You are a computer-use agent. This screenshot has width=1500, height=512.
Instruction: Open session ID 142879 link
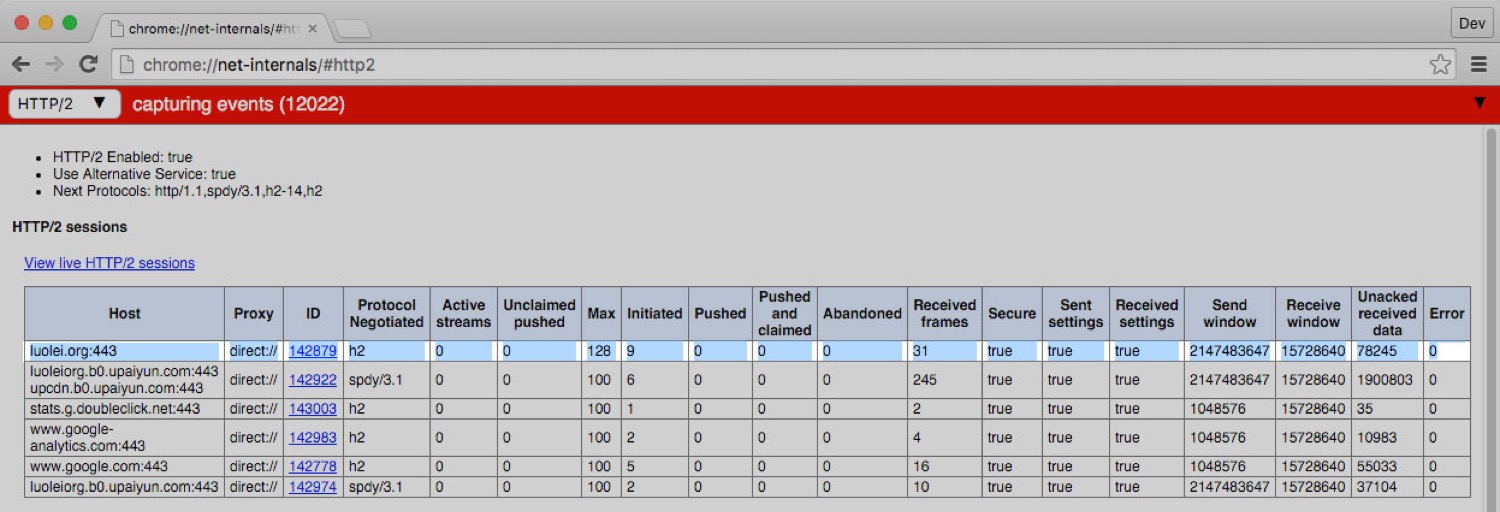click(x=313, y=351)
